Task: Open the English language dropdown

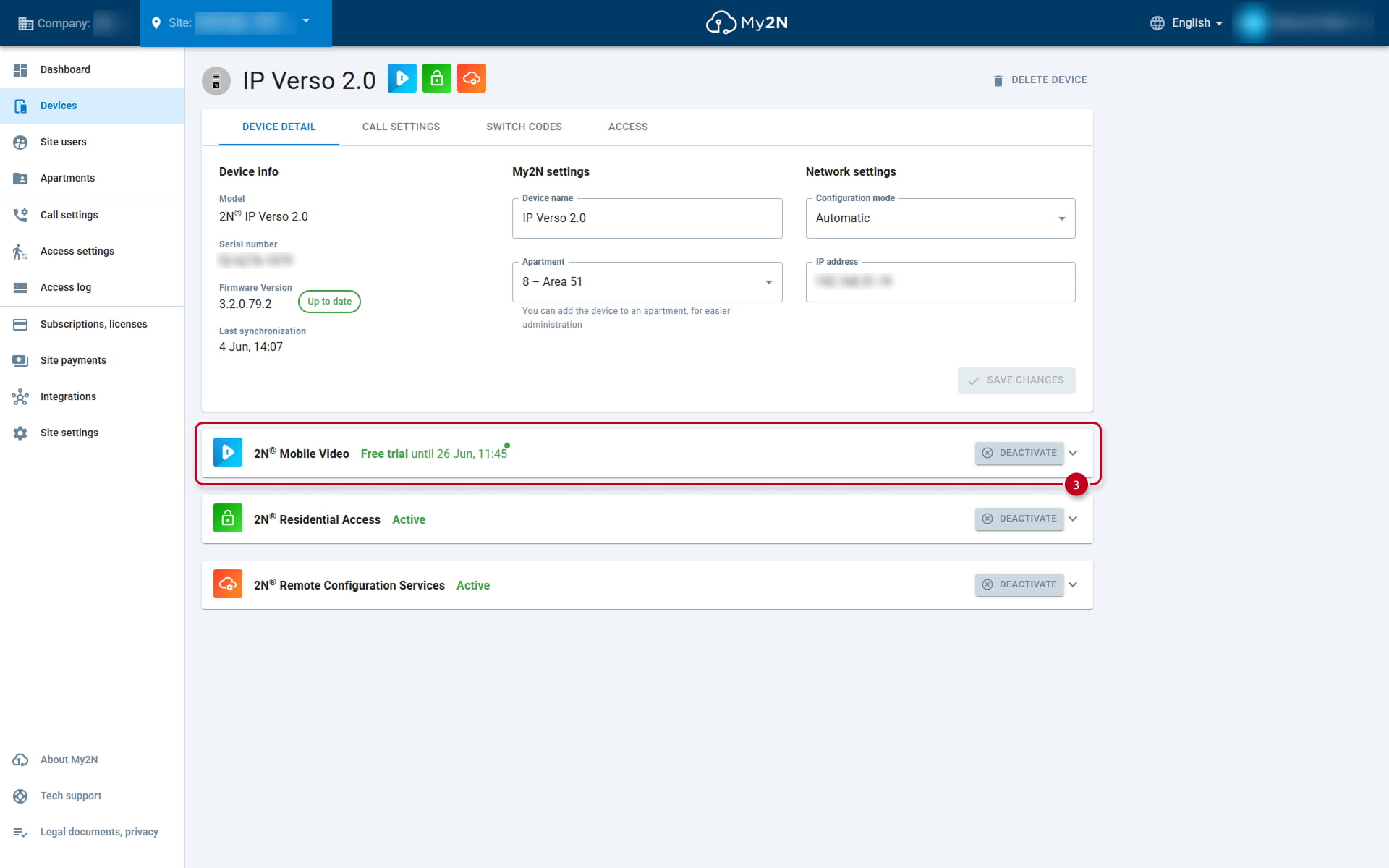Action: click(1186, 23)
